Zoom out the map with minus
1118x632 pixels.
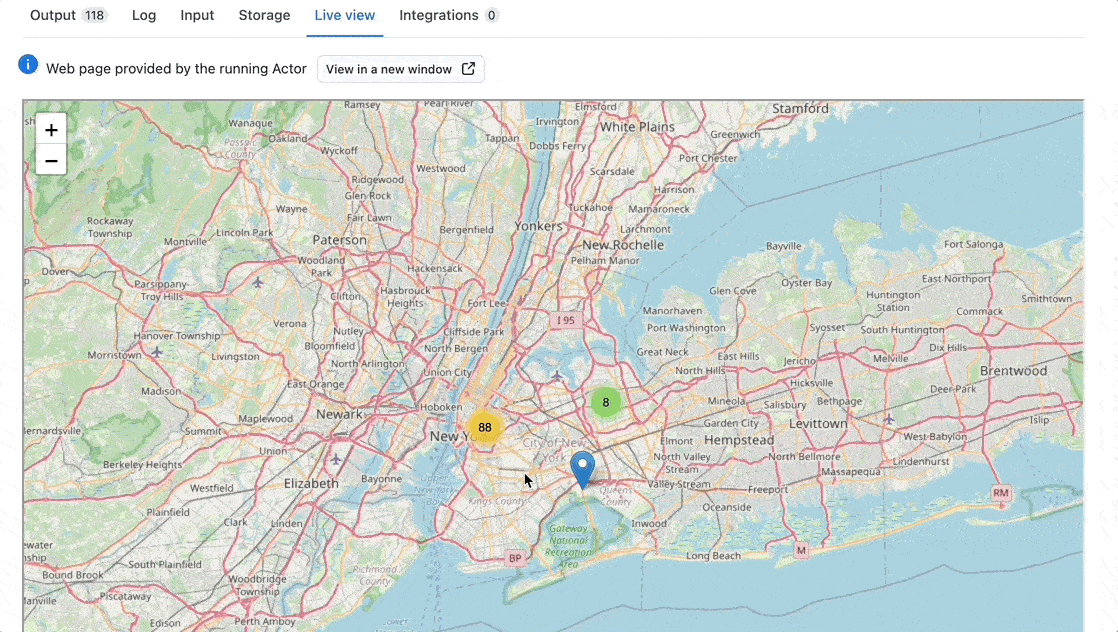tap(51, 160)
